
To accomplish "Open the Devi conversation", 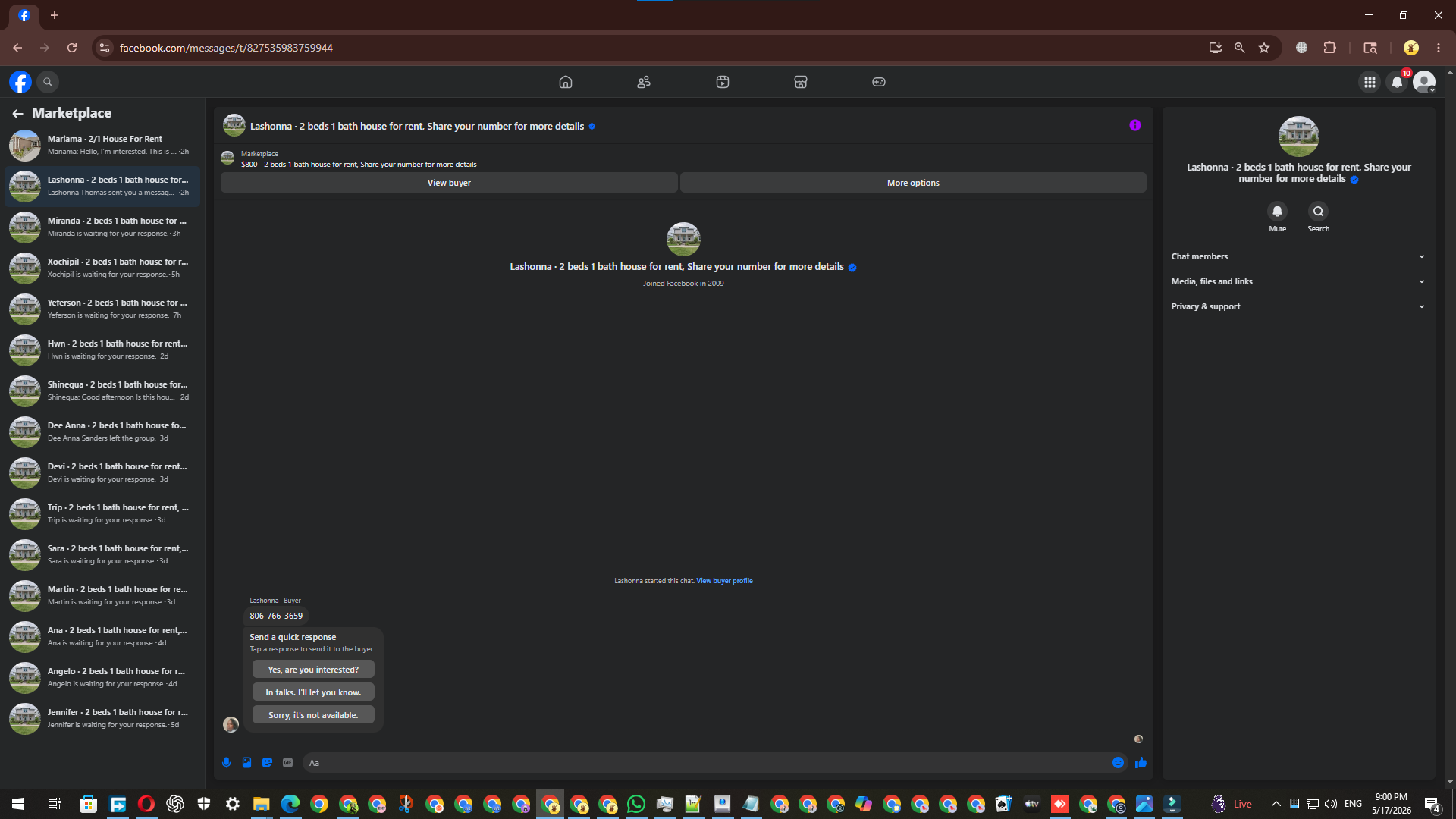I will (x=102, y=473).
